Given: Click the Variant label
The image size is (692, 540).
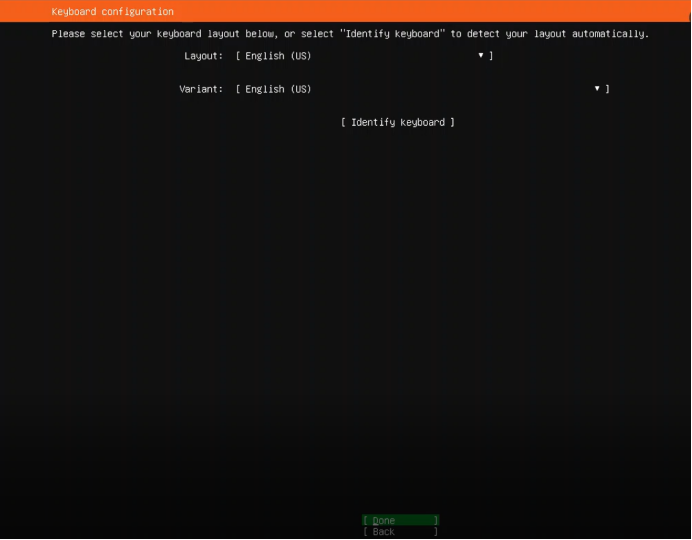Looking at the screenshot, I should (x=201, y=89).
